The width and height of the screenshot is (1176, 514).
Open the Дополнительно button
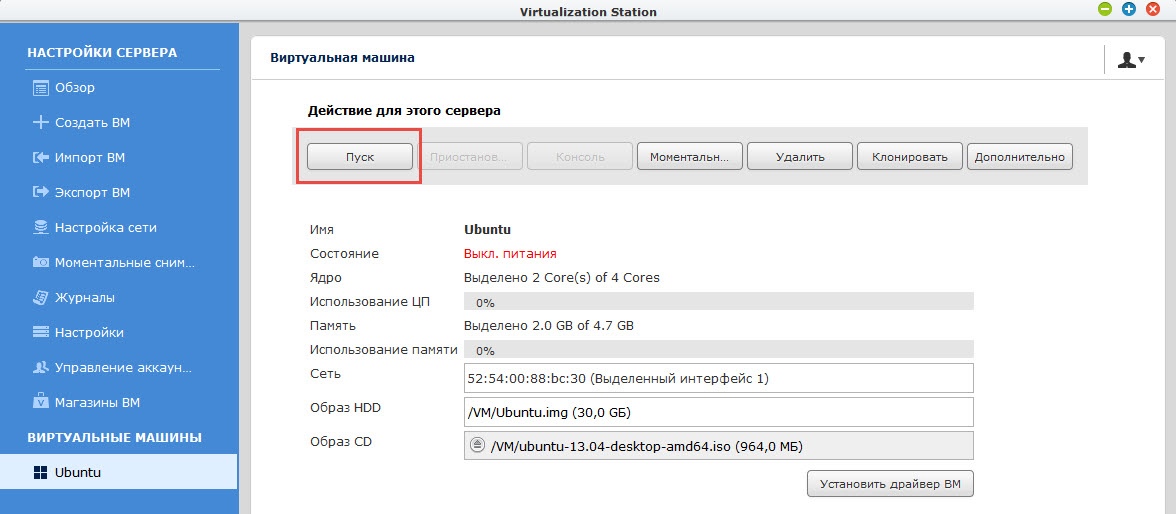1020,157
